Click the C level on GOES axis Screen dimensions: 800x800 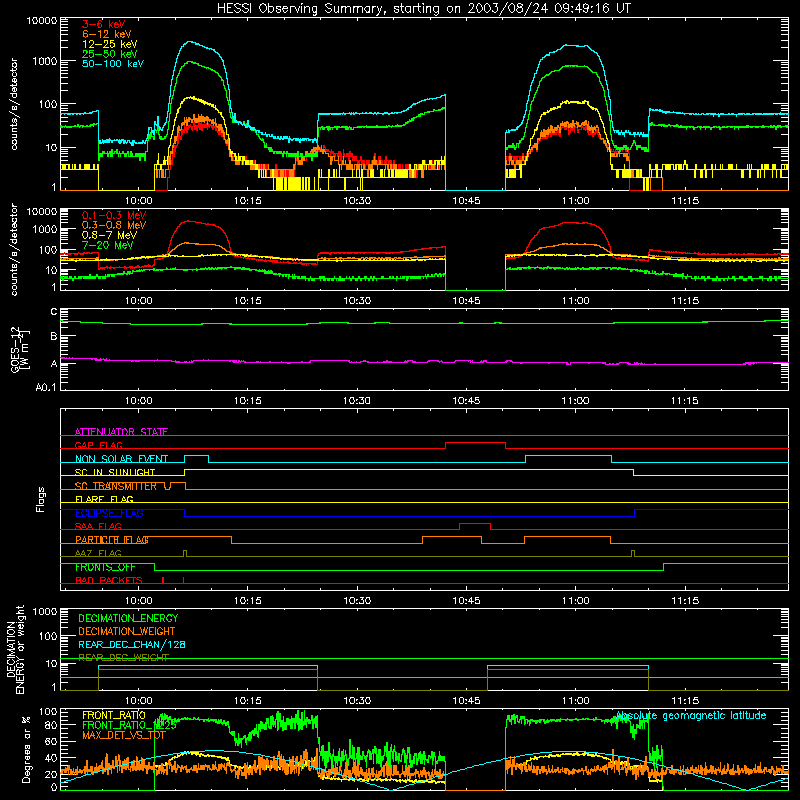[x=54, y=312]
